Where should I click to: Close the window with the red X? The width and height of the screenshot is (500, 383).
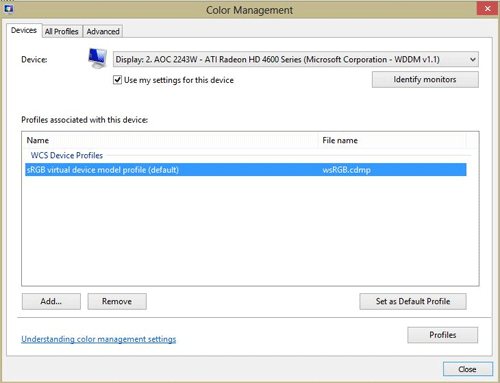[487, 9]
